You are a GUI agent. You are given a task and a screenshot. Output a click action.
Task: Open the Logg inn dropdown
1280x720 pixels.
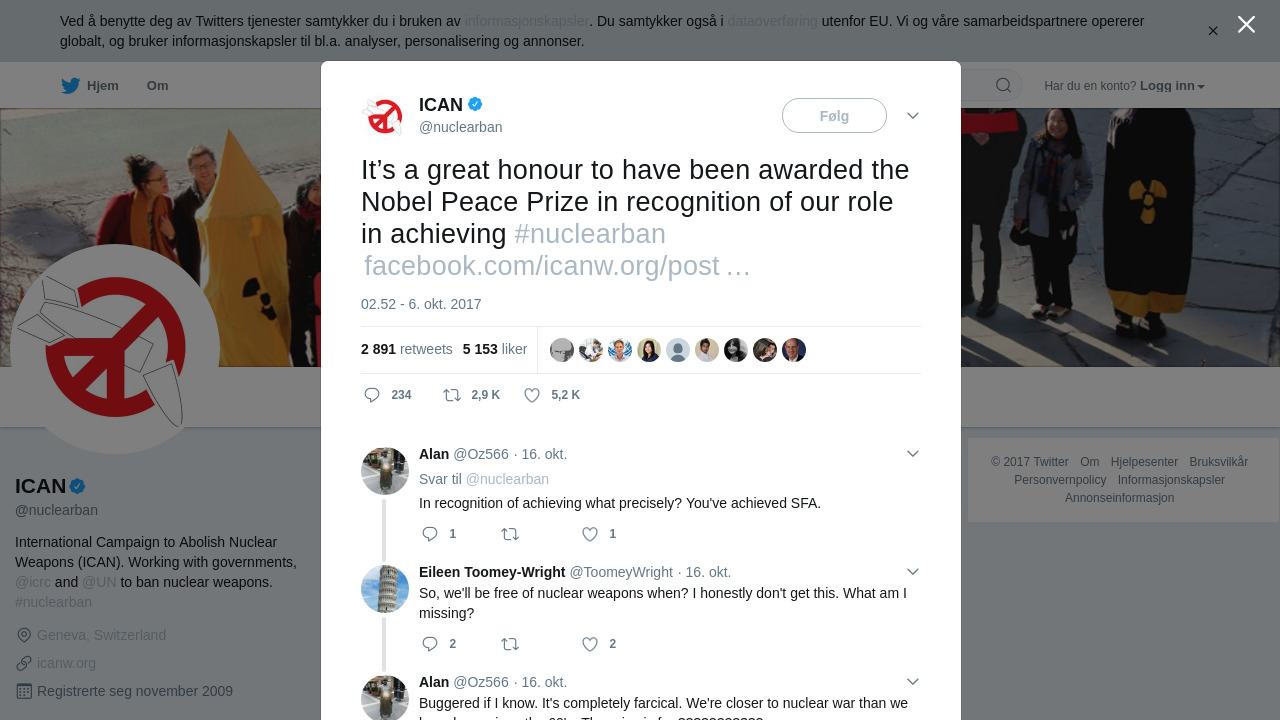(1172, 86)
